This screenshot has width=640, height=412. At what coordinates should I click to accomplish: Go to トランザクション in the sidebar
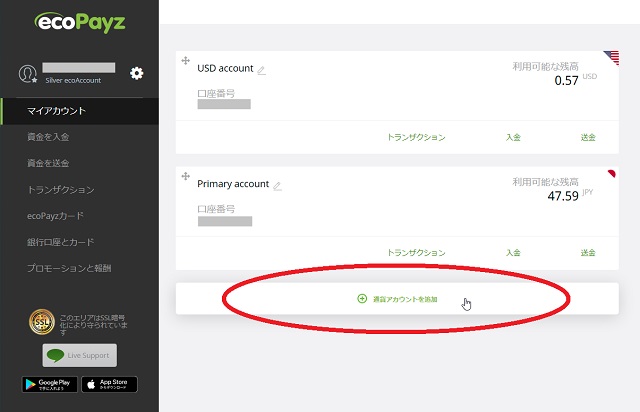tap(60, 190)
